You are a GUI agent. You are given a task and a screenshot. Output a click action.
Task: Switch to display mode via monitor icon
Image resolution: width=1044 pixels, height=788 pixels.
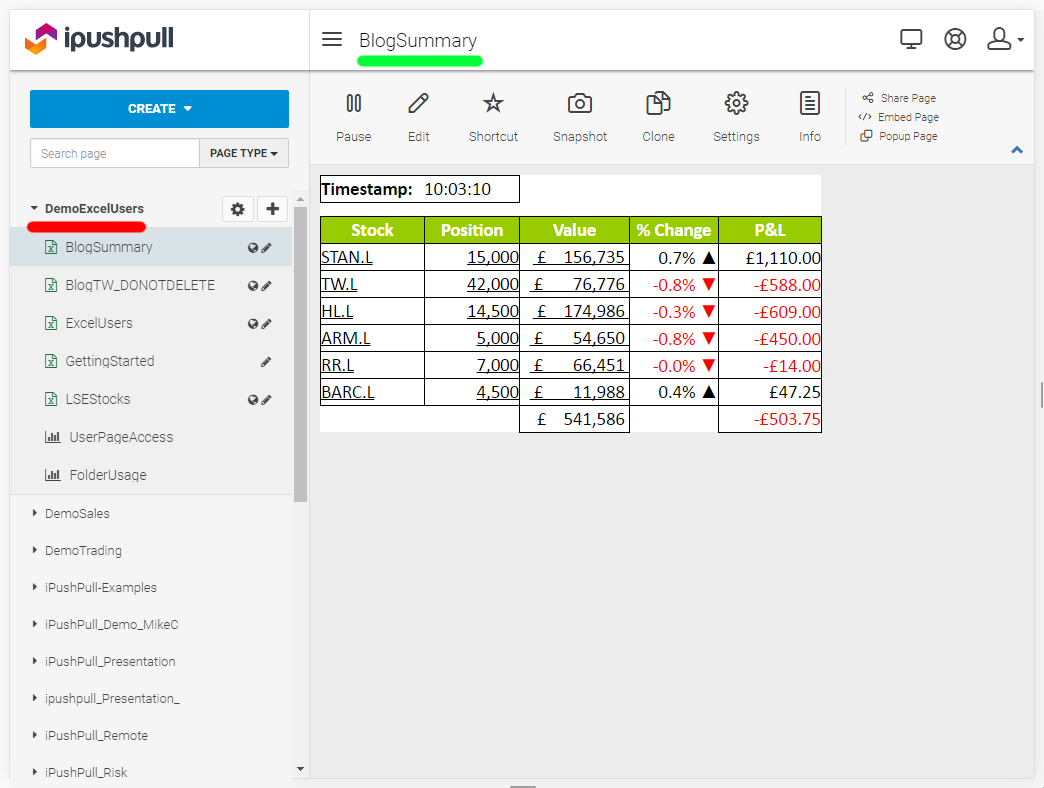pyautogui.click(x=911, y=39)
